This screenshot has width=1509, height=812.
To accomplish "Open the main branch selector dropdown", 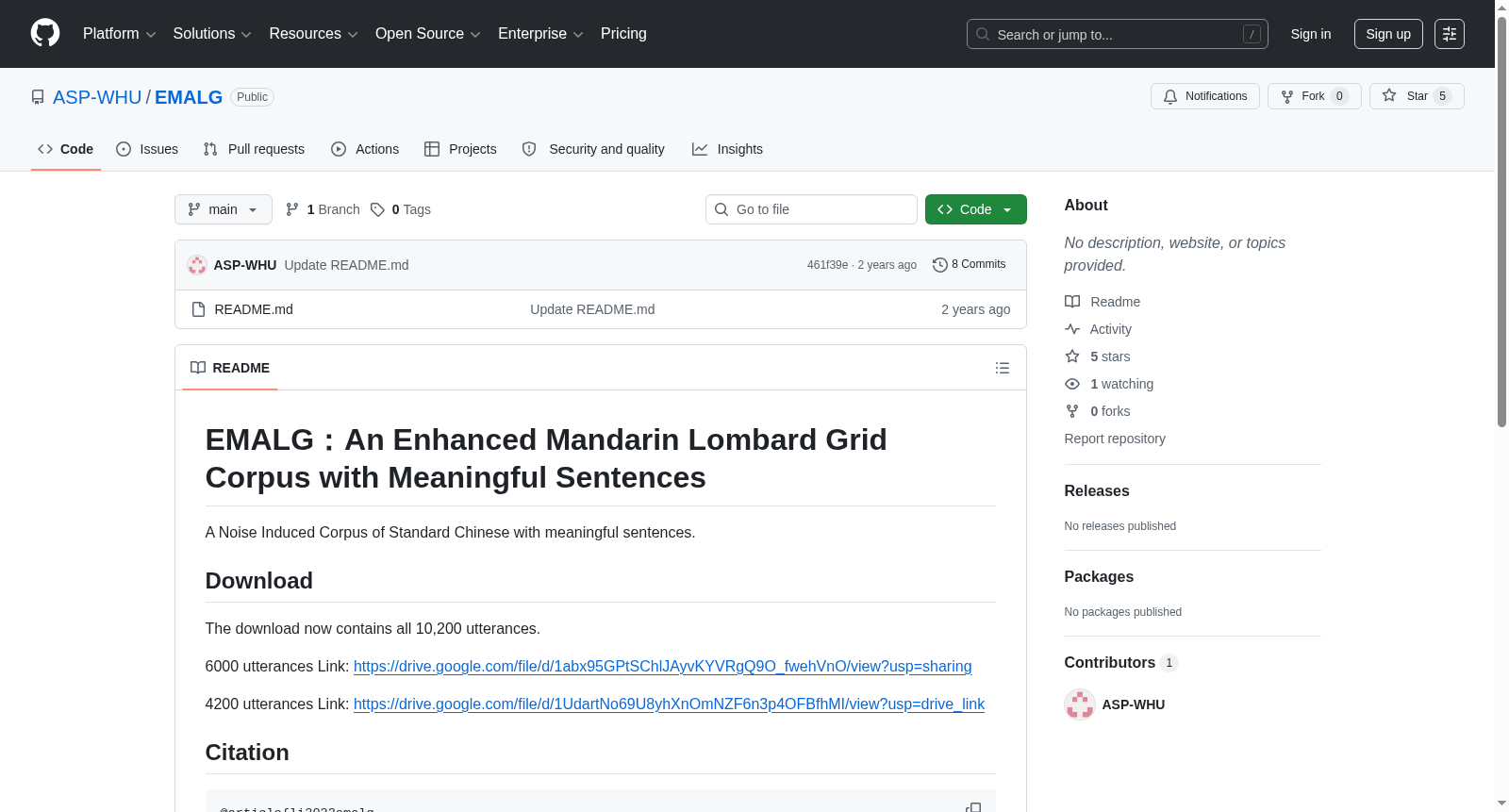I will (224, 209).
